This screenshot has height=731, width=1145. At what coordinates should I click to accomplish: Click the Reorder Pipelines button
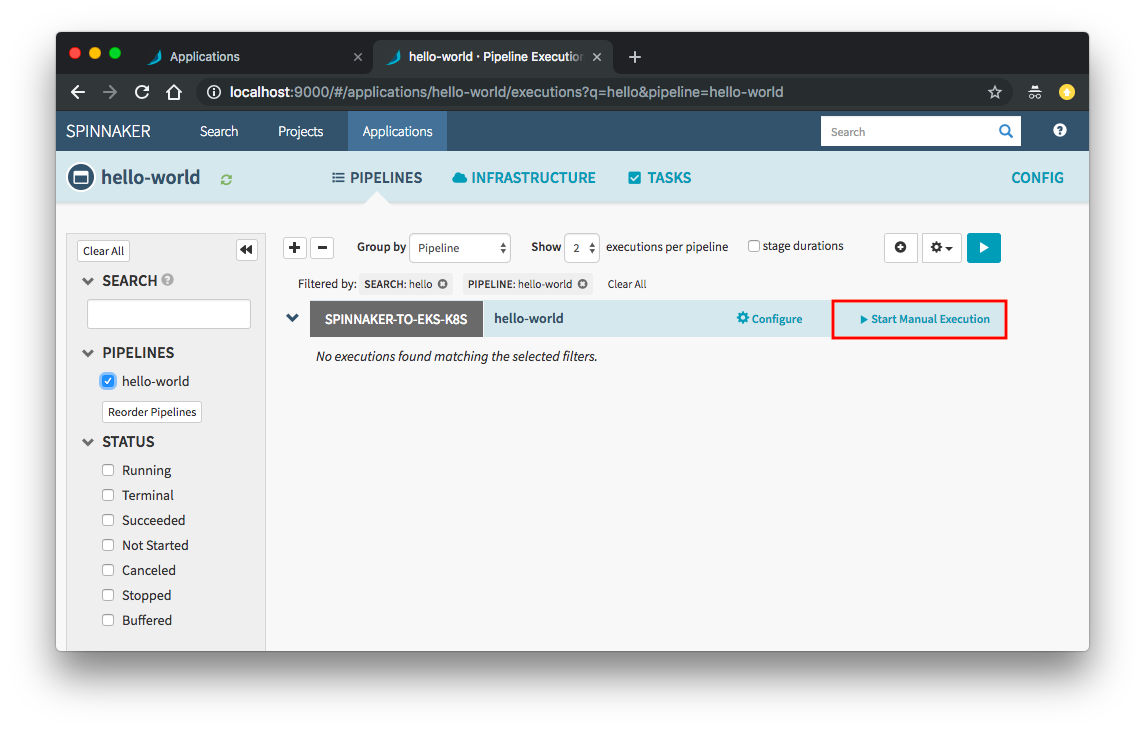tap(152, 412)
